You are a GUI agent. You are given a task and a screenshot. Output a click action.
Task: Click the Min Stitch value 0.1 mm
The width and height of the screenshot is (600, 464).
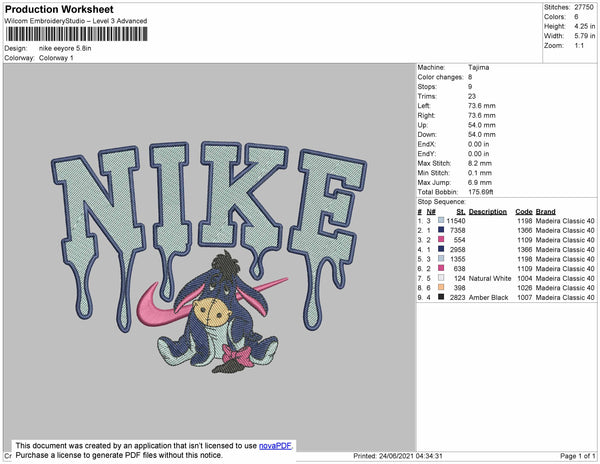pos(480,173)
